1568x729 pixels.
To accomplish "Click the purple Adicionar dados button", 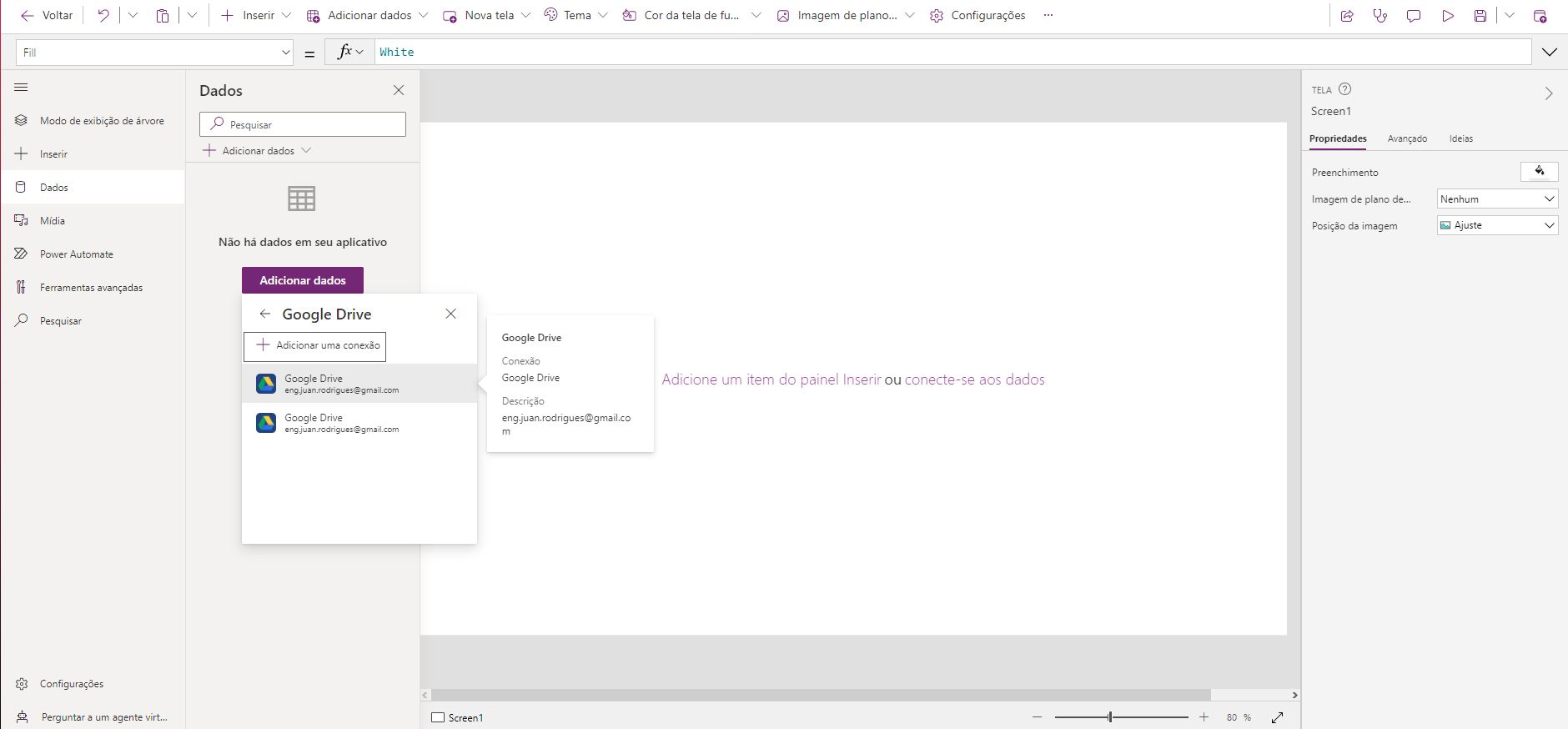I will point(303,280).
